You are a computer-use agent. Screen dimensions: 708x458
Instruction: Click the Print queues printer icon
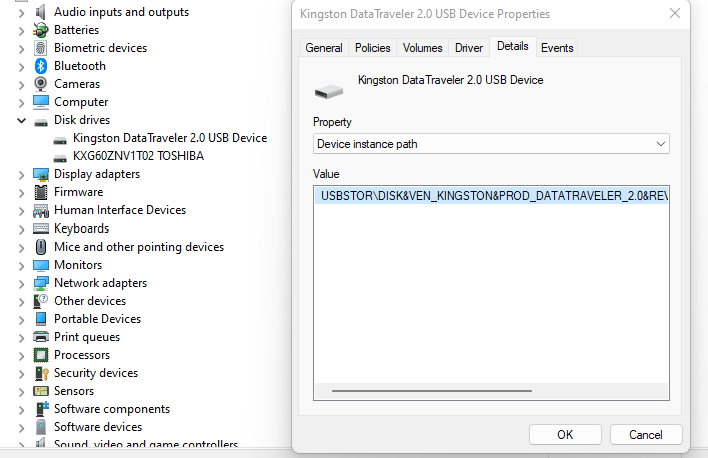click(x=41, y=337)
